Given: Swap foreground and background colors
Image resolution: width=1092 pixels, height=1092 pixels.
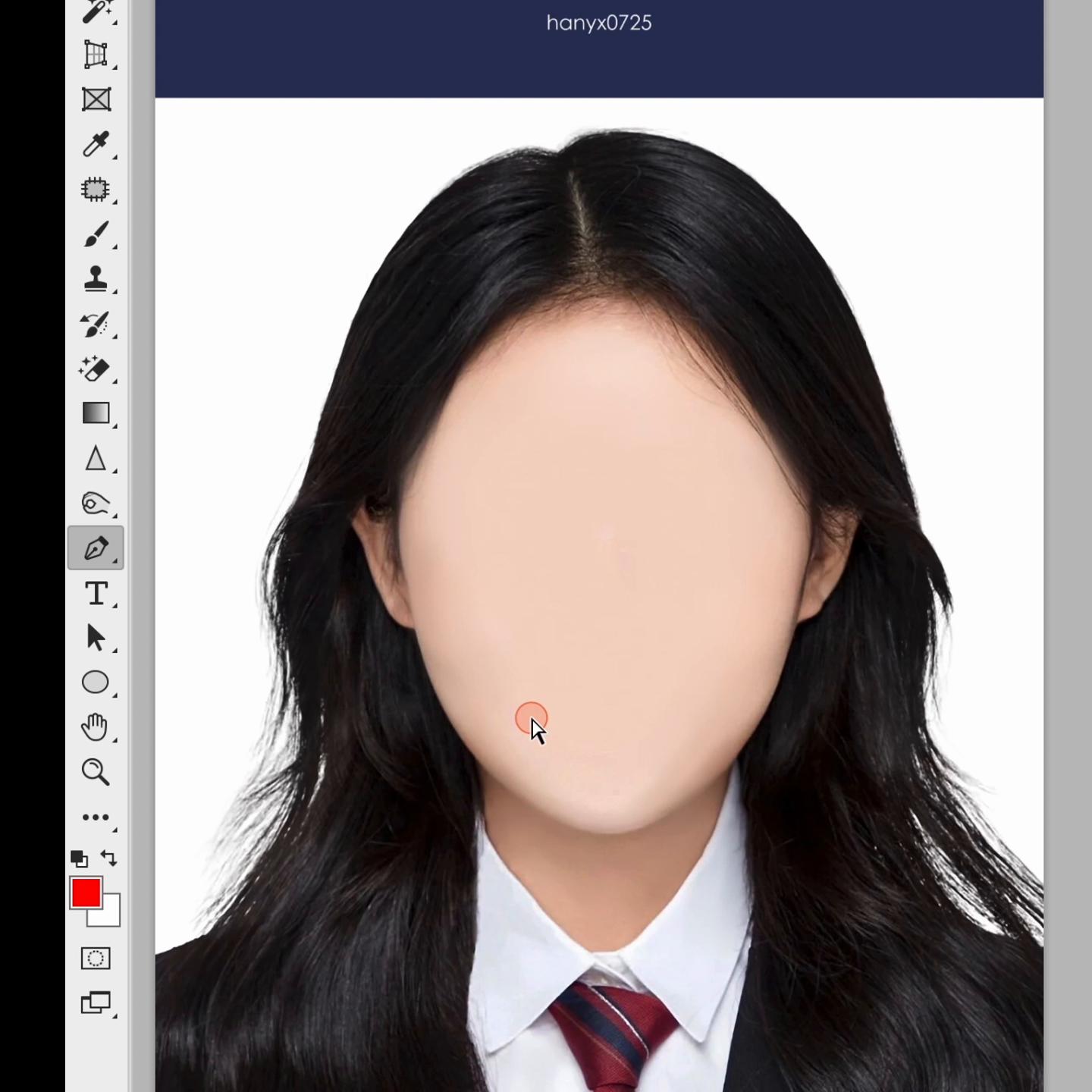Looking at the screenshot, I should 109,858.
